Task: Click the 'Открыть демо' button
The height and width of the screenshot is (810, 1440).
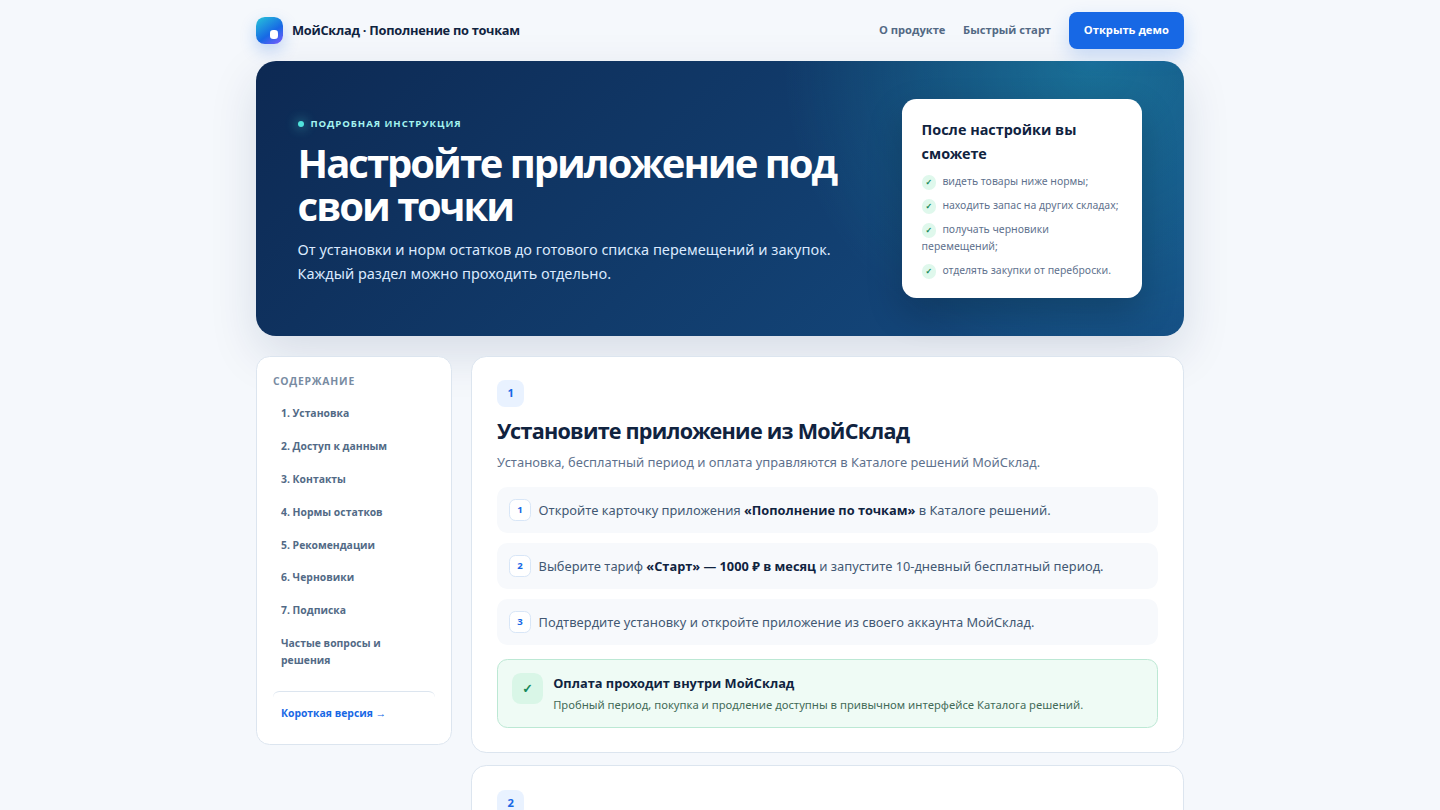Action: [1126, 30]
